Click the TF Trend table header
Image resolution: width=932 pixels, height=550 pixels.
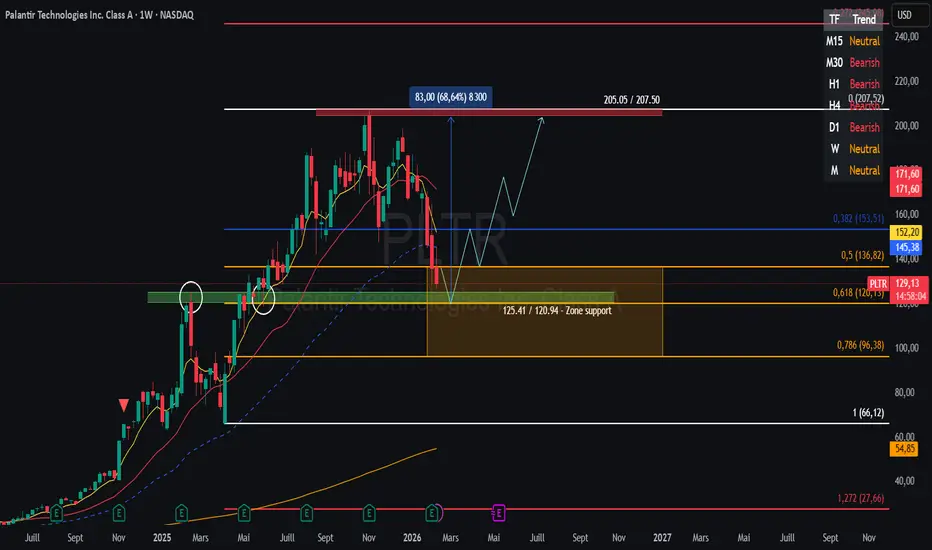coord(853,19)
